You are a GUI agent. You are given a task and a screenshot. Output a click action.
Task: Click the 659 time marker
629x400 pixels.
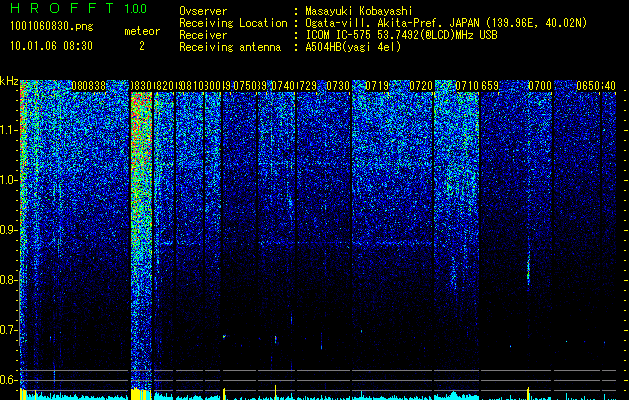tap(490, 86)
